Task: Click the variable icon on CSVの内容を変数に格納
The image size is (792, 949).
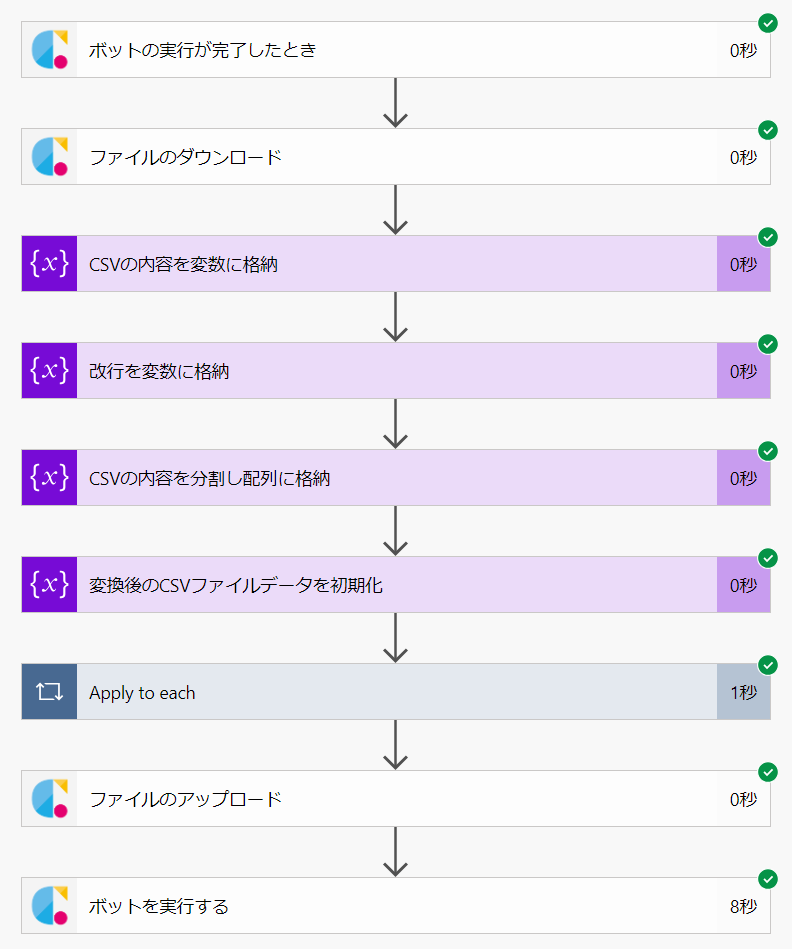Action: (x=49, y=264)
